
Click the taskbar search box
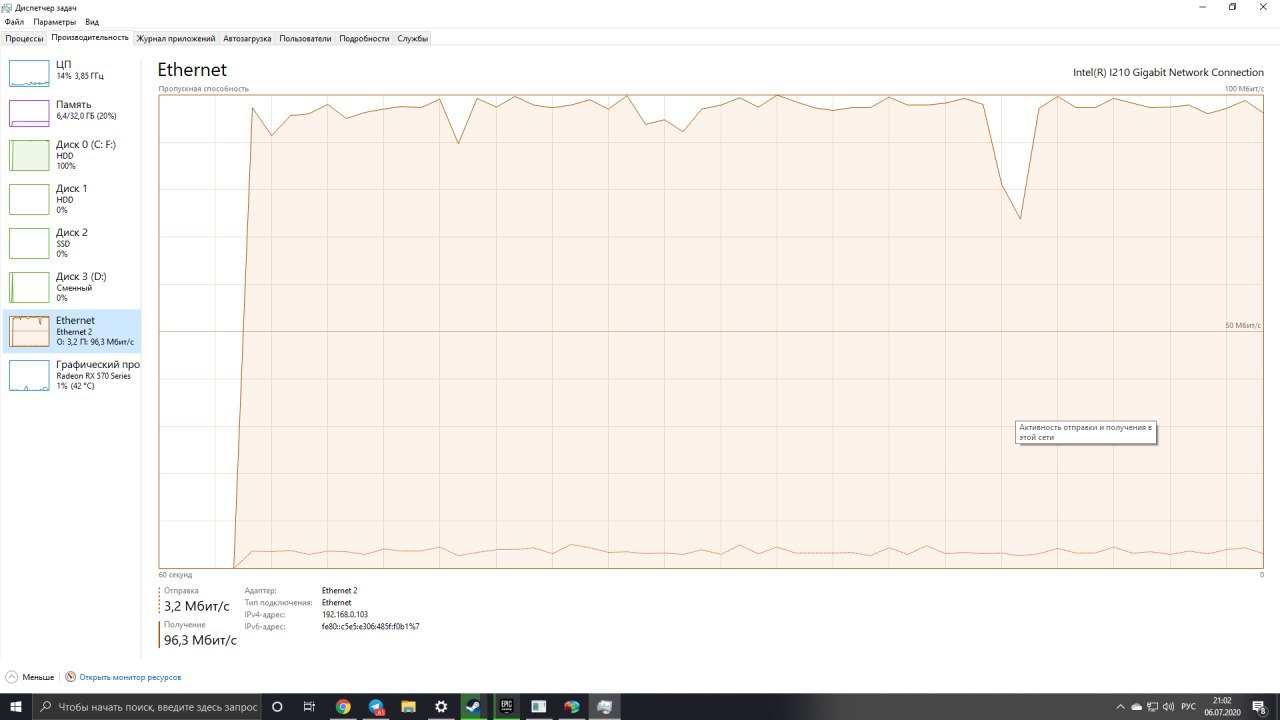[147, 706]
